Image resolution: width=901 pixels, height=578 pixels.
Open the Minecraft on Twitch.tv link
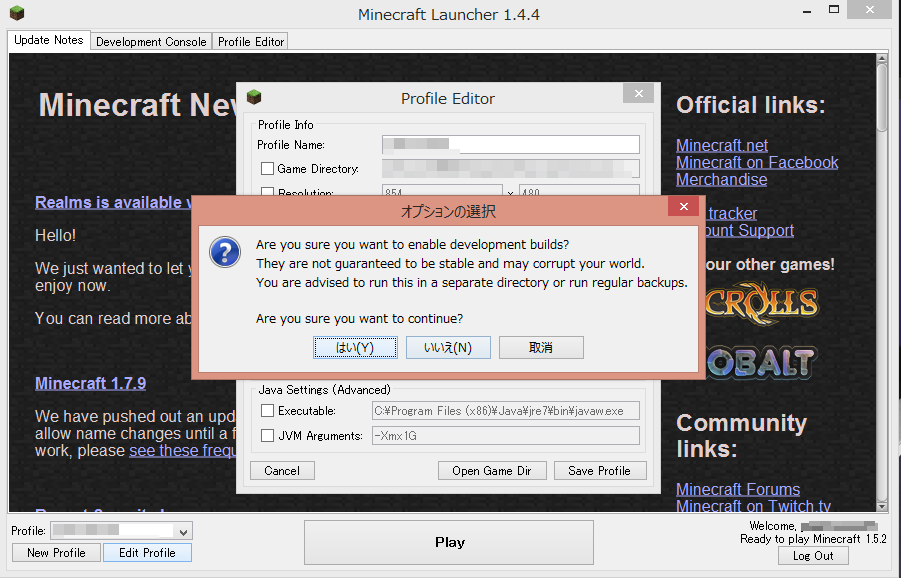click(753, 506)
